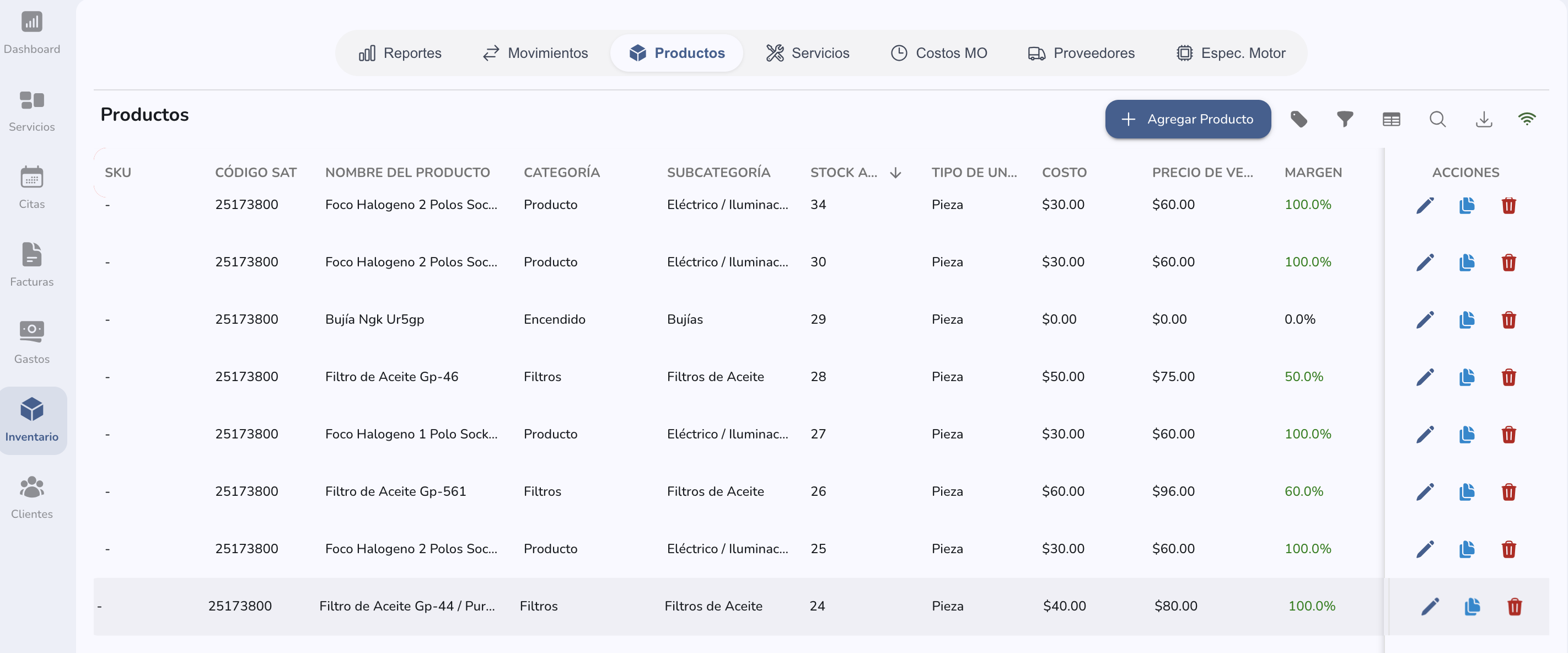Open Gastos in the sidebar
Image resolution: width=1568 pixels, height=653 pixels.
tap(31, 343)
